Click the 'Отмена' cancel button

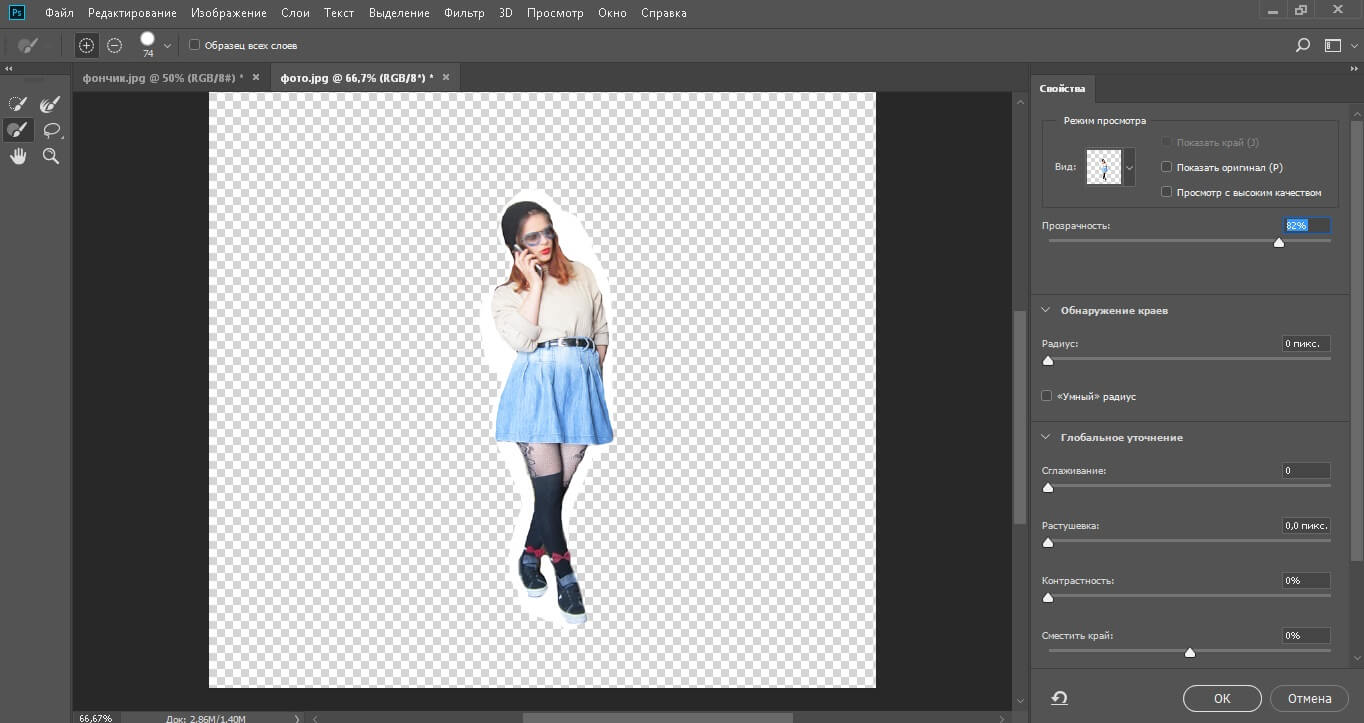tap(1308, 698)
